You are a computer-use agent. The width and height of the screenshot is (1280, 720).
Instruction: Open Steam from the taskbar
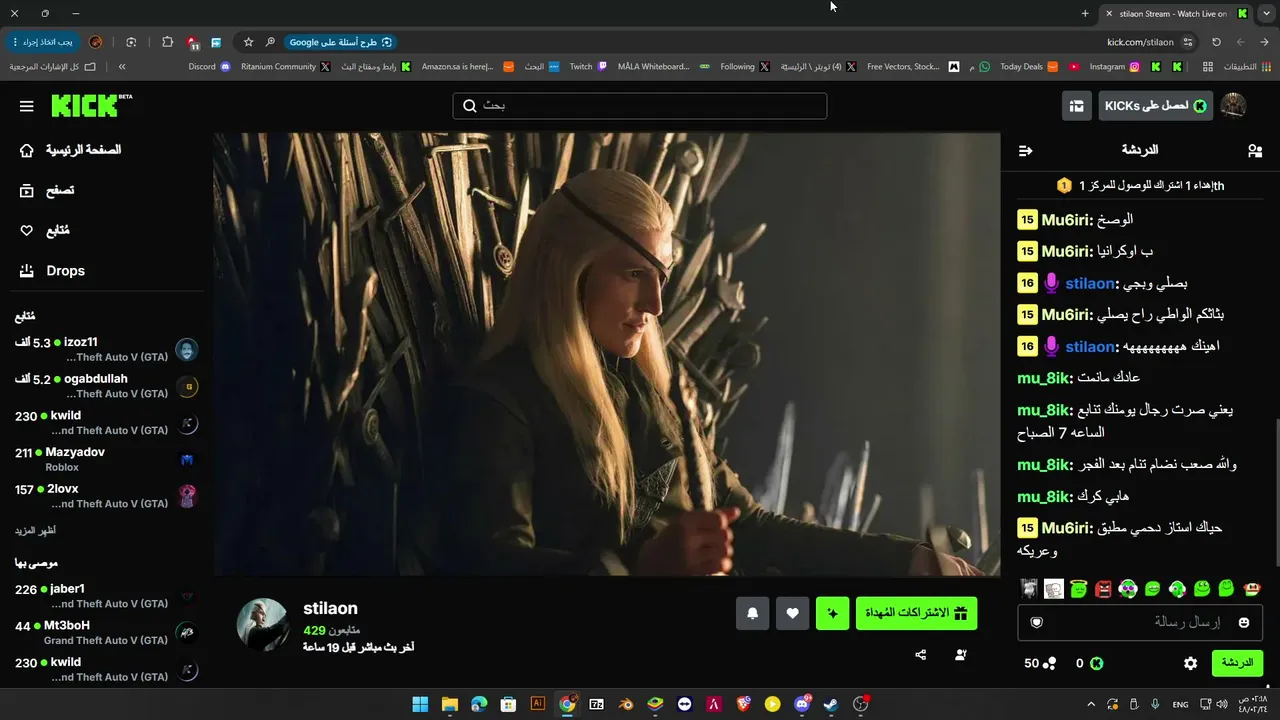click(x=831, y=704)
